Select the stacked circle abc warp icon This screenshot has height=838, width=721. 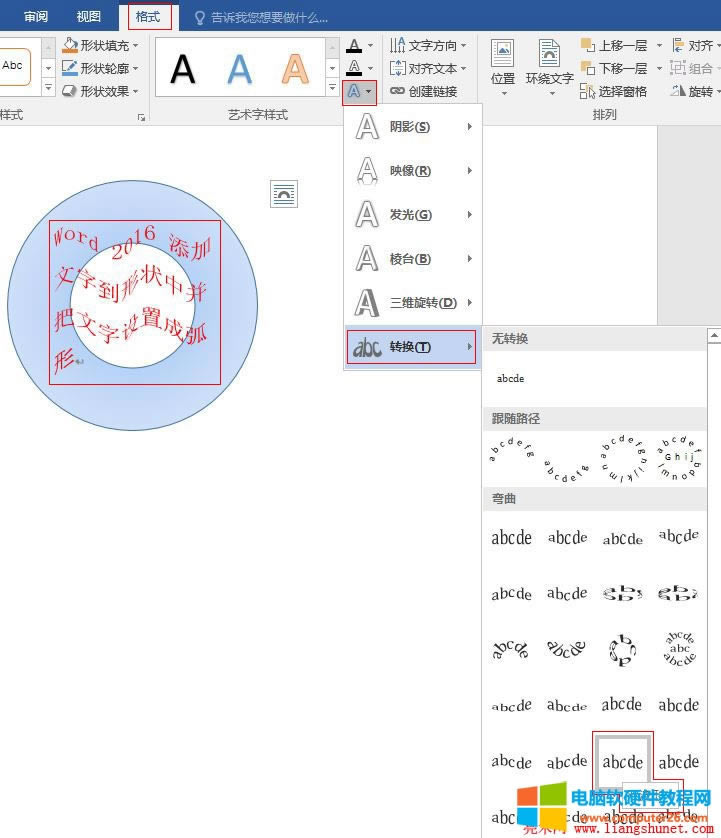click(x=679, y=649)
